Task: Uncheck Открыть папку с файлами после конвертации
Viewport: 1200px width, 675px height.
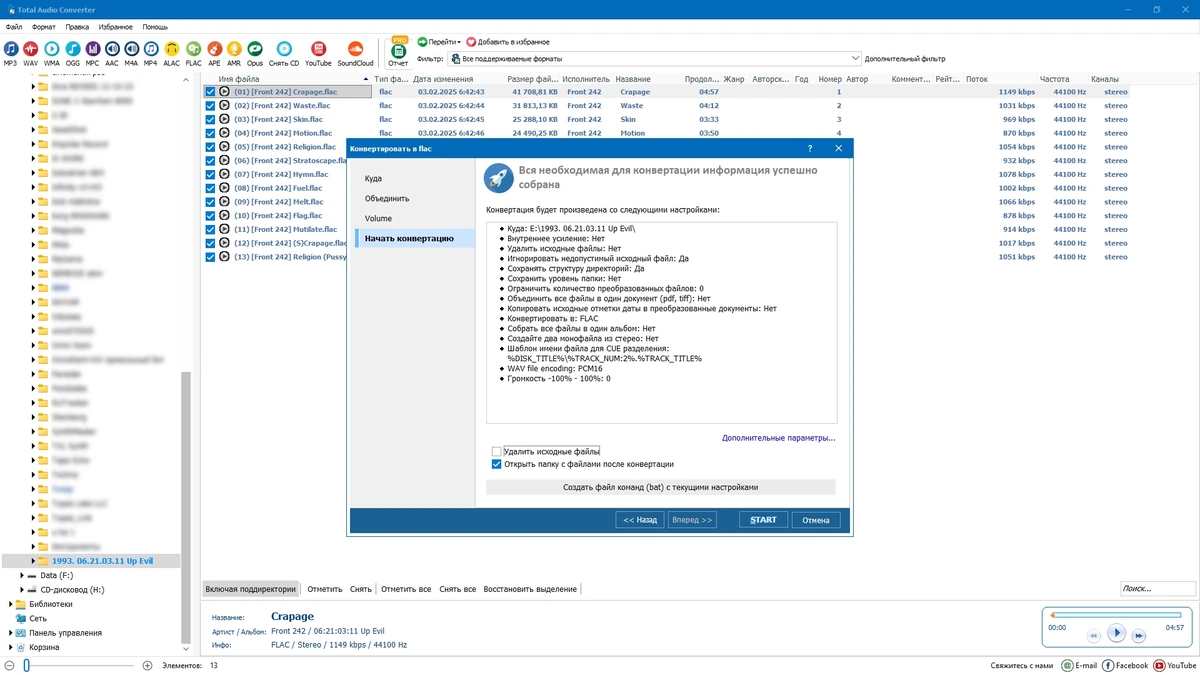Action: (x=497, y=464)
